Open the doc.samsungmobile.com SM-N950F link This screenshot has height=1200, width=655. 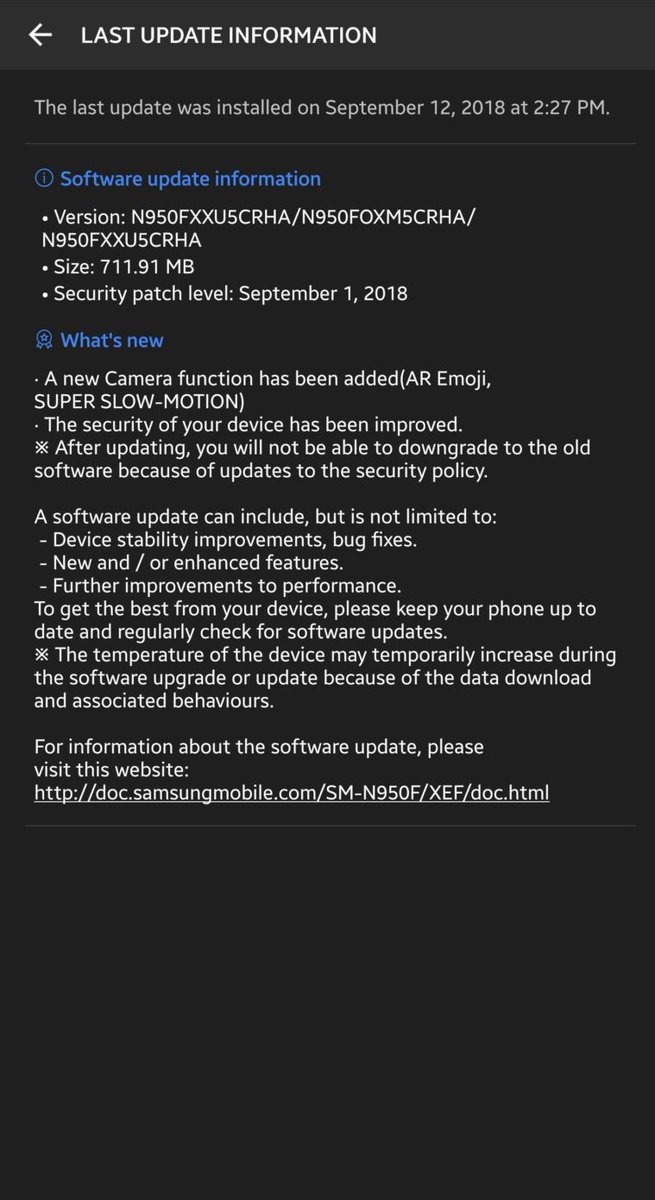tap(292, 793)
